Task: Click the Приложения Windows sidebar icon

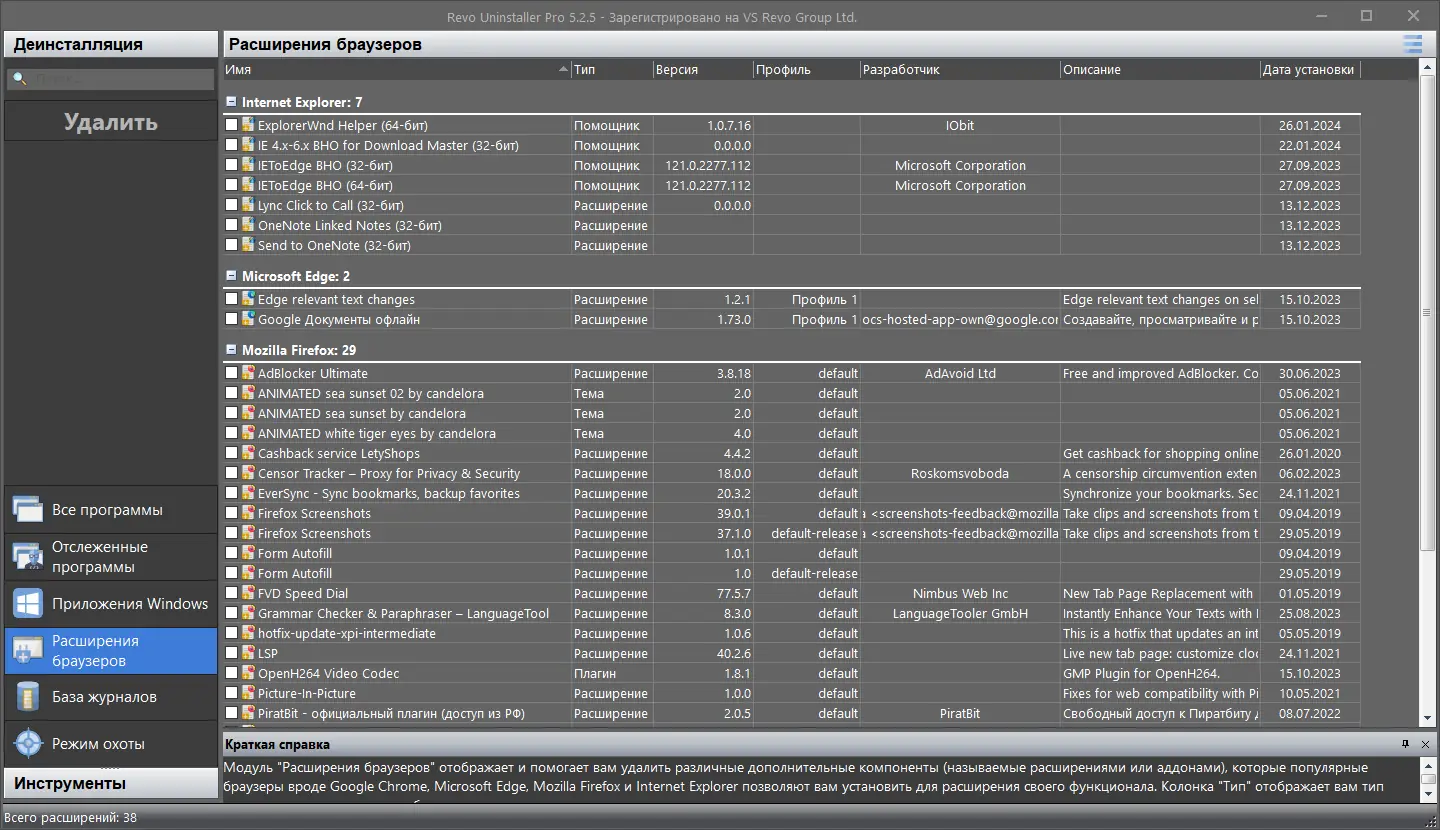Action: (x=27, y=604)
